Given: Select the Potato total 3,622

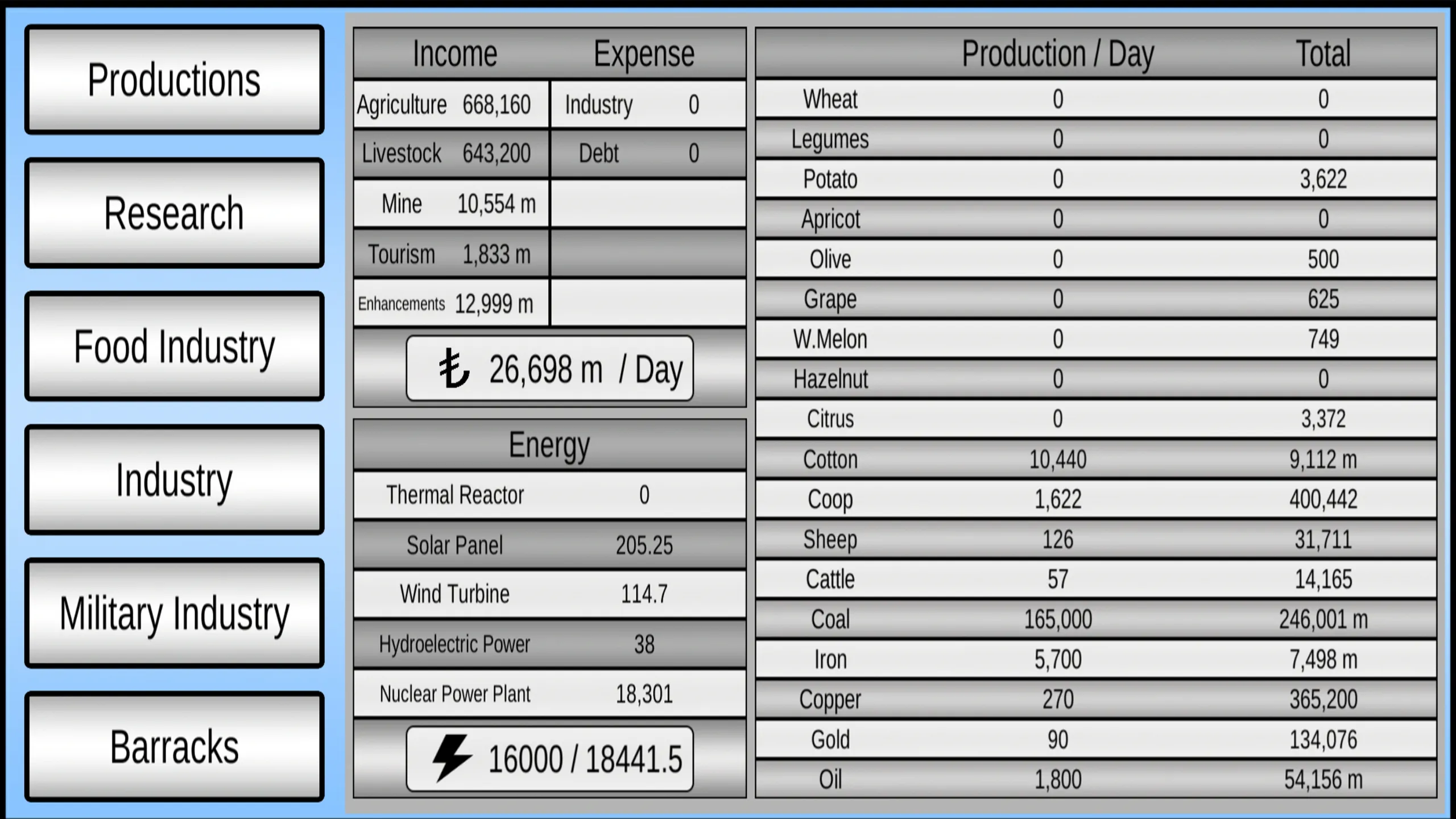Looking at the screenshot, I should [x=1323, y=179].
